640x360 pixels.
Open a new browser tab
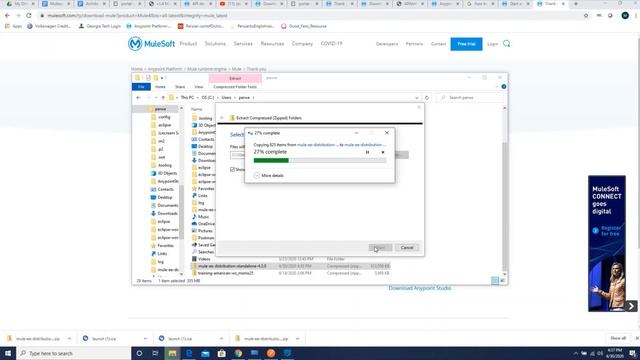coord(576,4)
